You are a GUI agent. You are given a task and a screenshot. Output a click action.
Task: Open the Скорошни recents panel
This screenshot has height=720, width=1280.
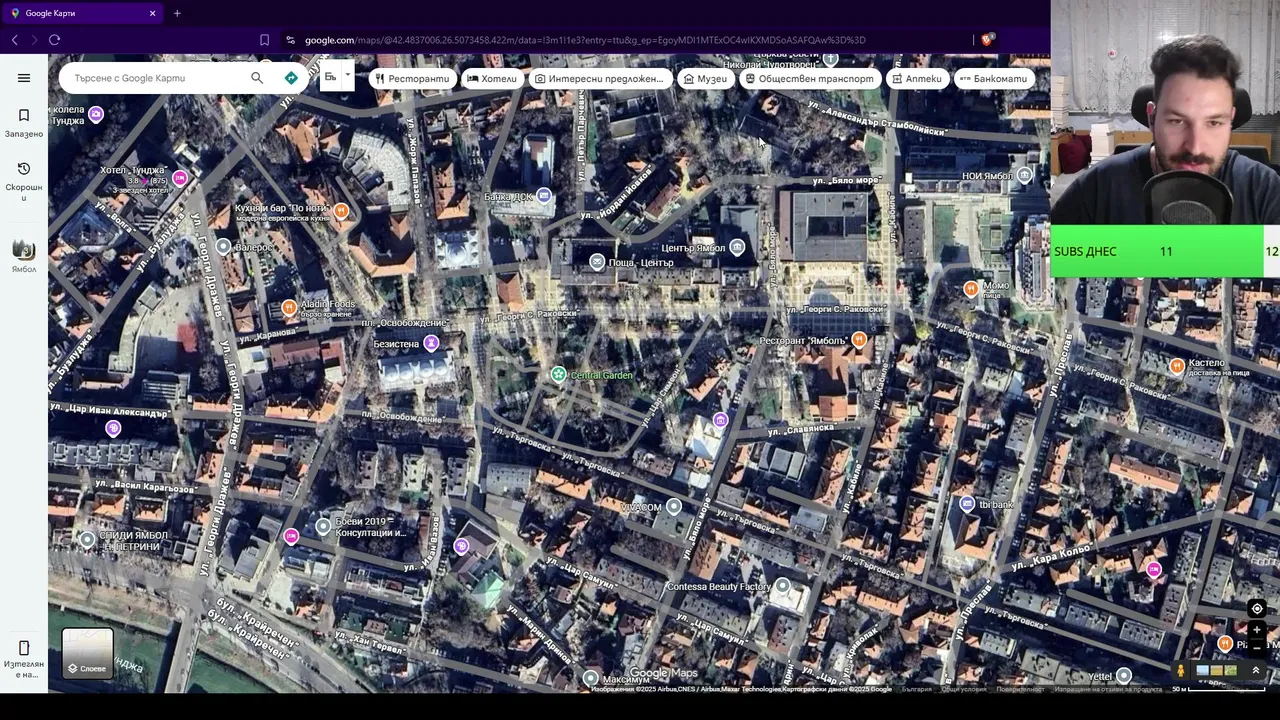click(24, 181)
